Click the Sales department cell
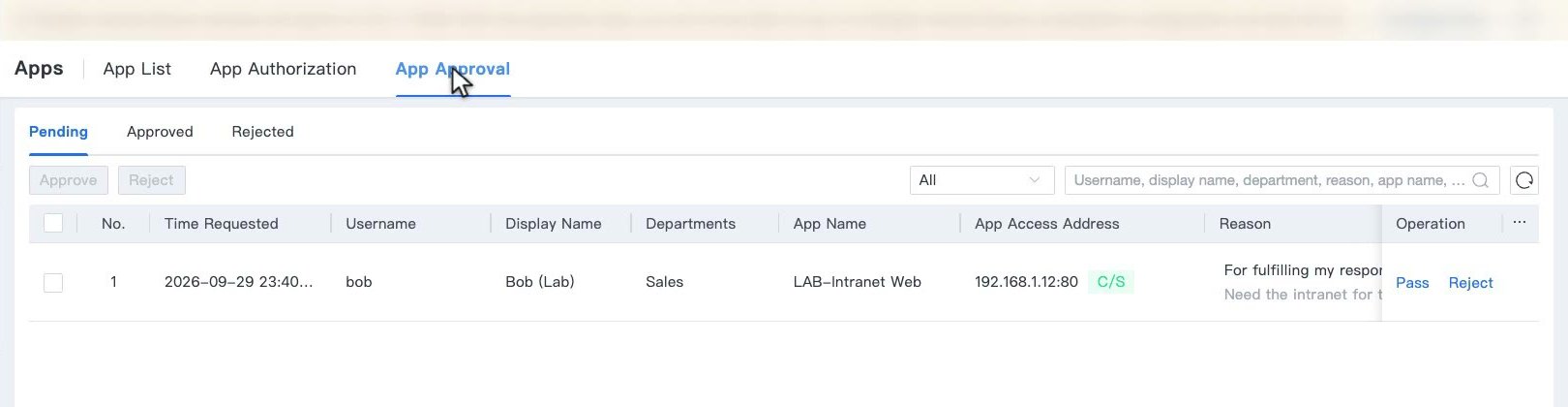Viewport: 1568px width, 407px height. pos(664,282)
